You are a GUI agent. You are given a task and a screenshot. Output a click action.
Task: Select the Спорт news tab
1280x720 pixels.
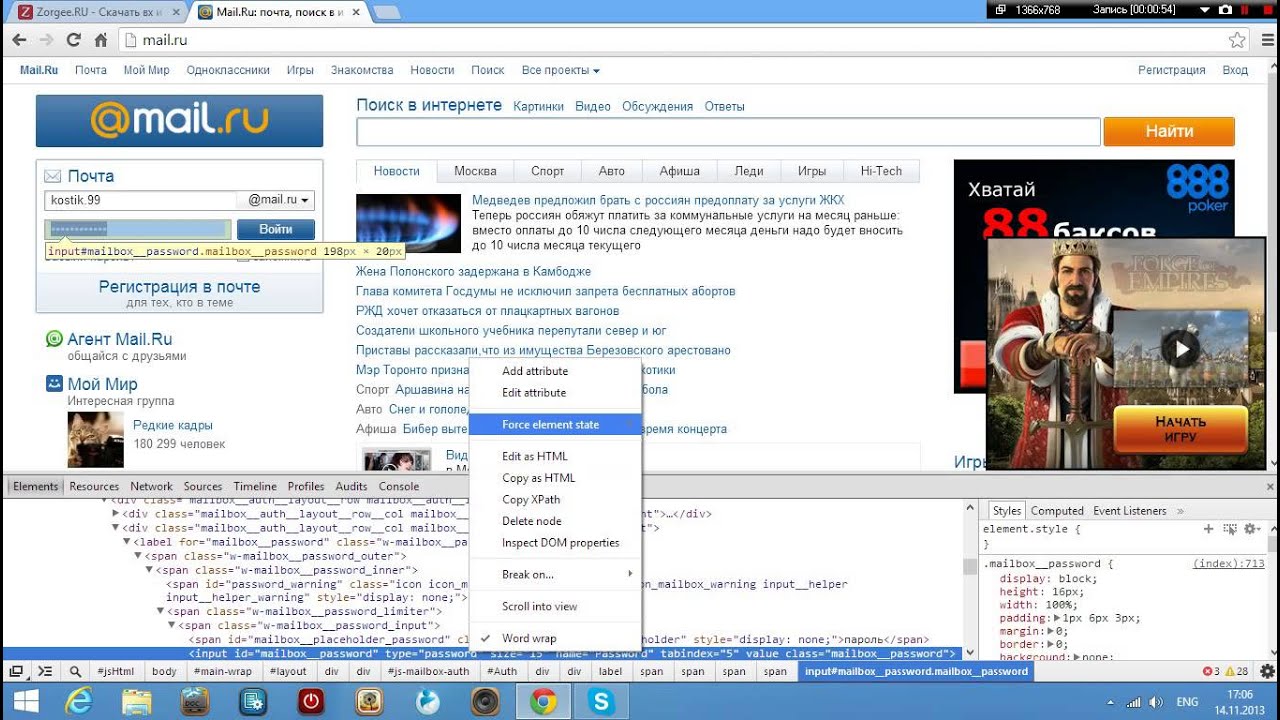(x=548, y=171)
